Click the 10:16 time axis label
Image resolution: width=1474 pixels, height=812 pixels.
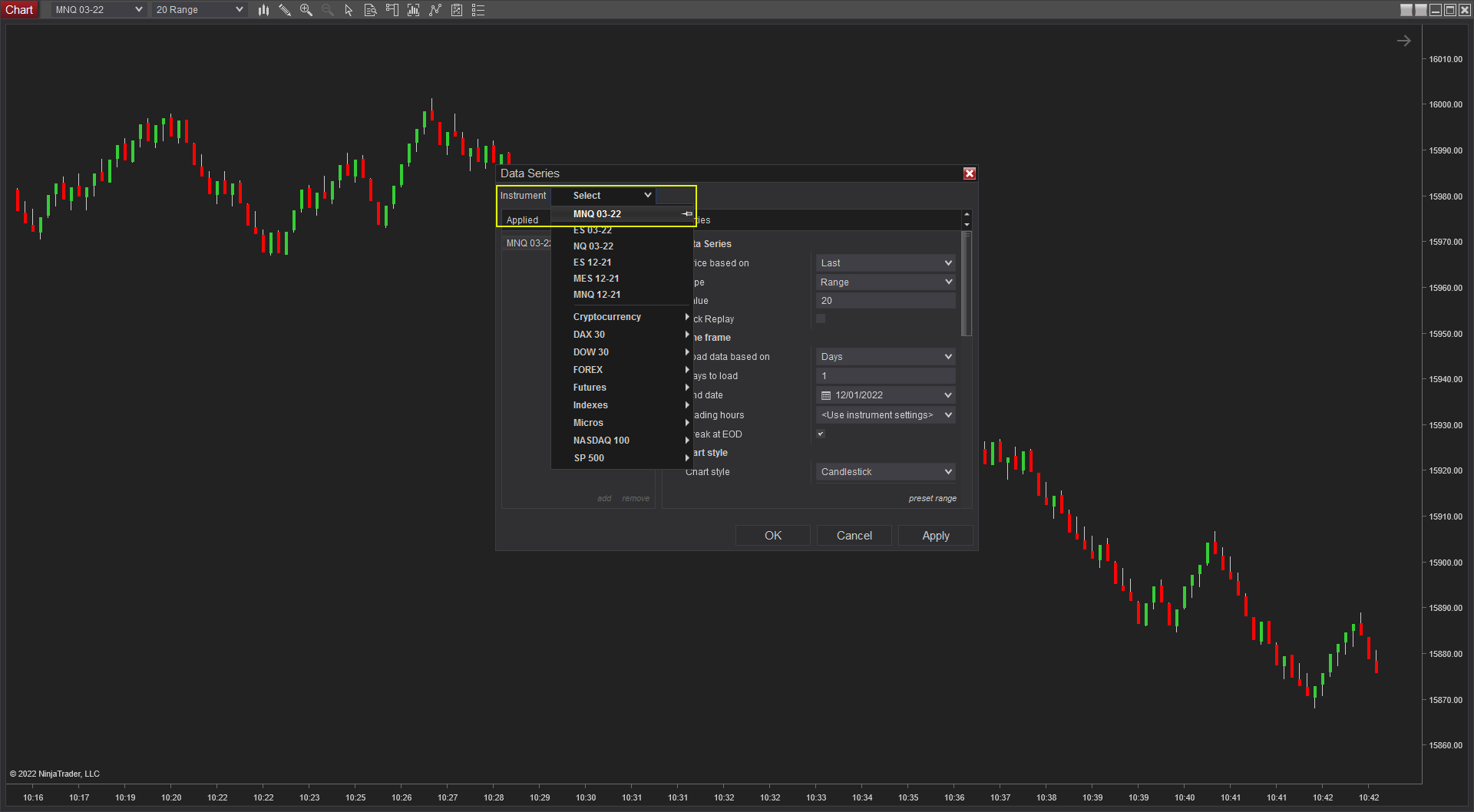33,797
